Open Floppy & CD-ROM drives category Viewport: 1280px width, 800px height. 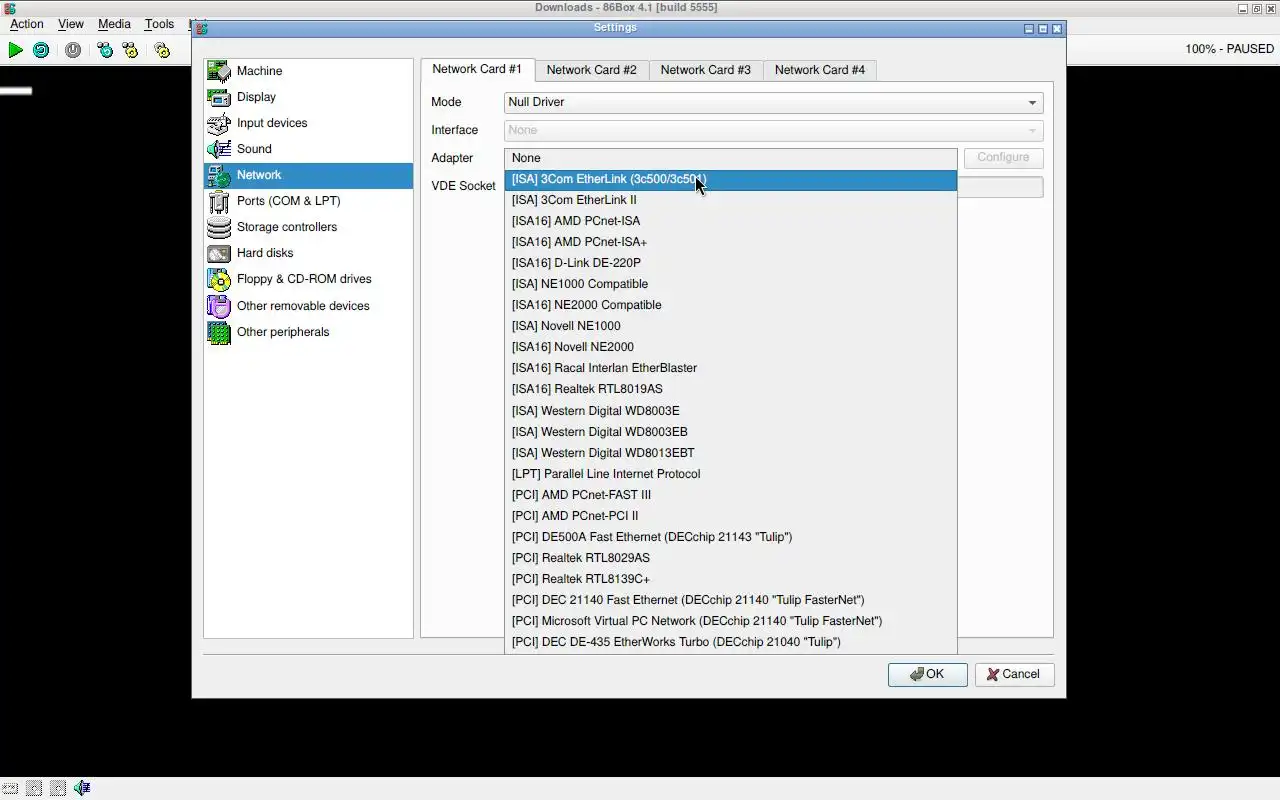coord(308,279)
